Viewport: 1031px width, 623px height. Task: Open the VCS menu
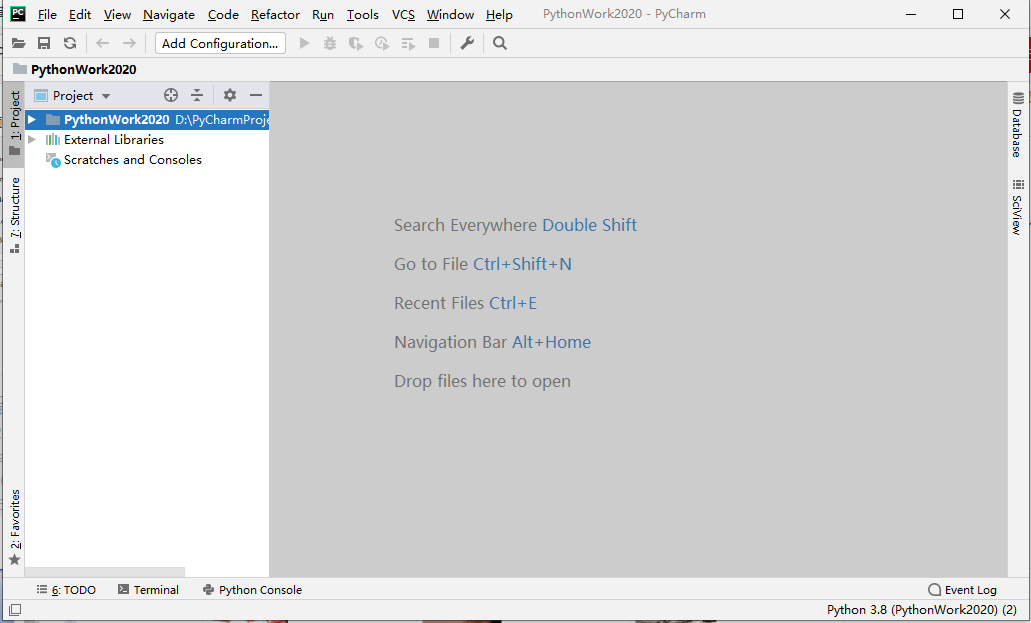tap(403, 14)
